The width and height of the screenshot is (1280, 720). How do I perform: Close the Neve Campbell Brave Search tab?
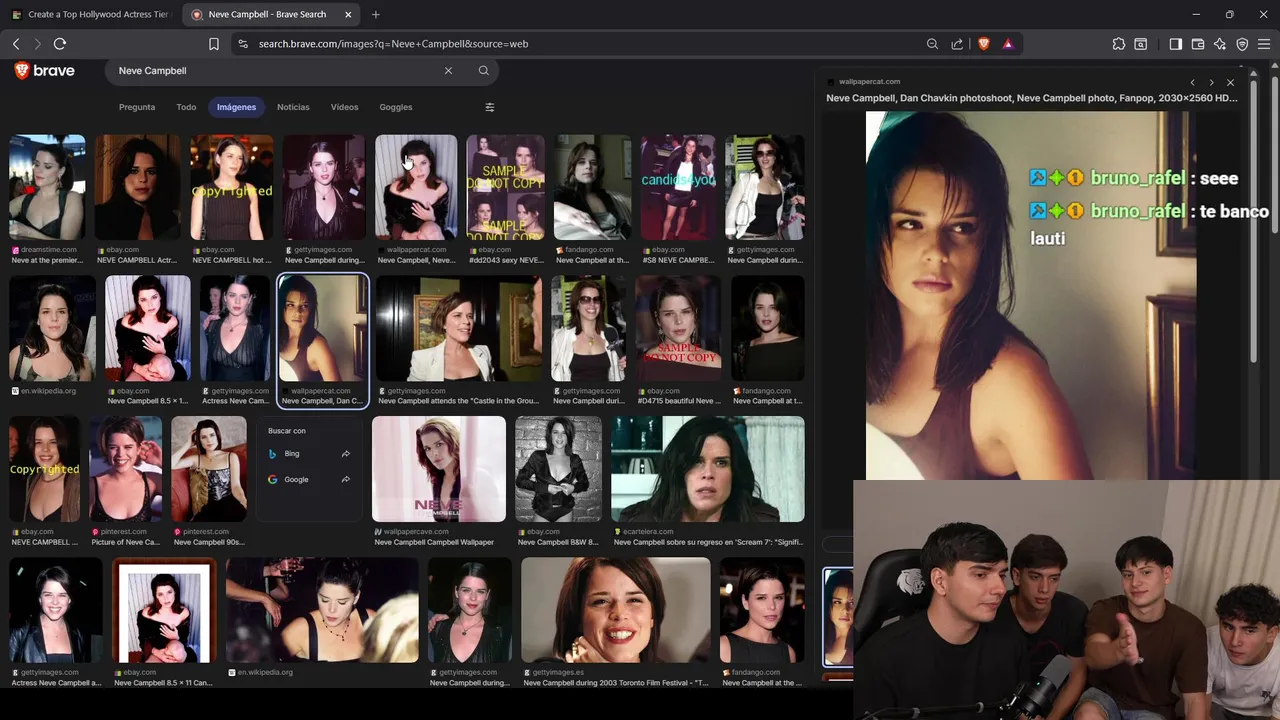pyautogui.click(x=348, y=14)
